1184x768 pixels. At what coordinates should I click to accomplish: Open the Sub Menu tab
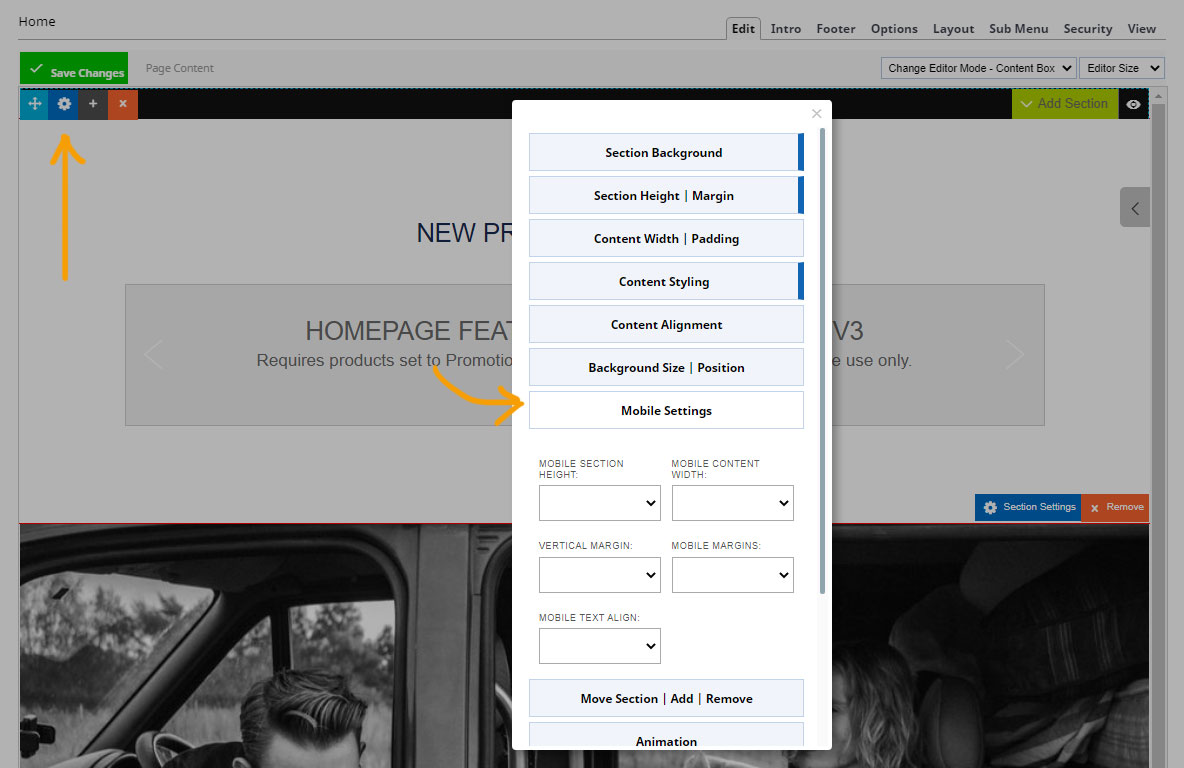[1019, 29]
